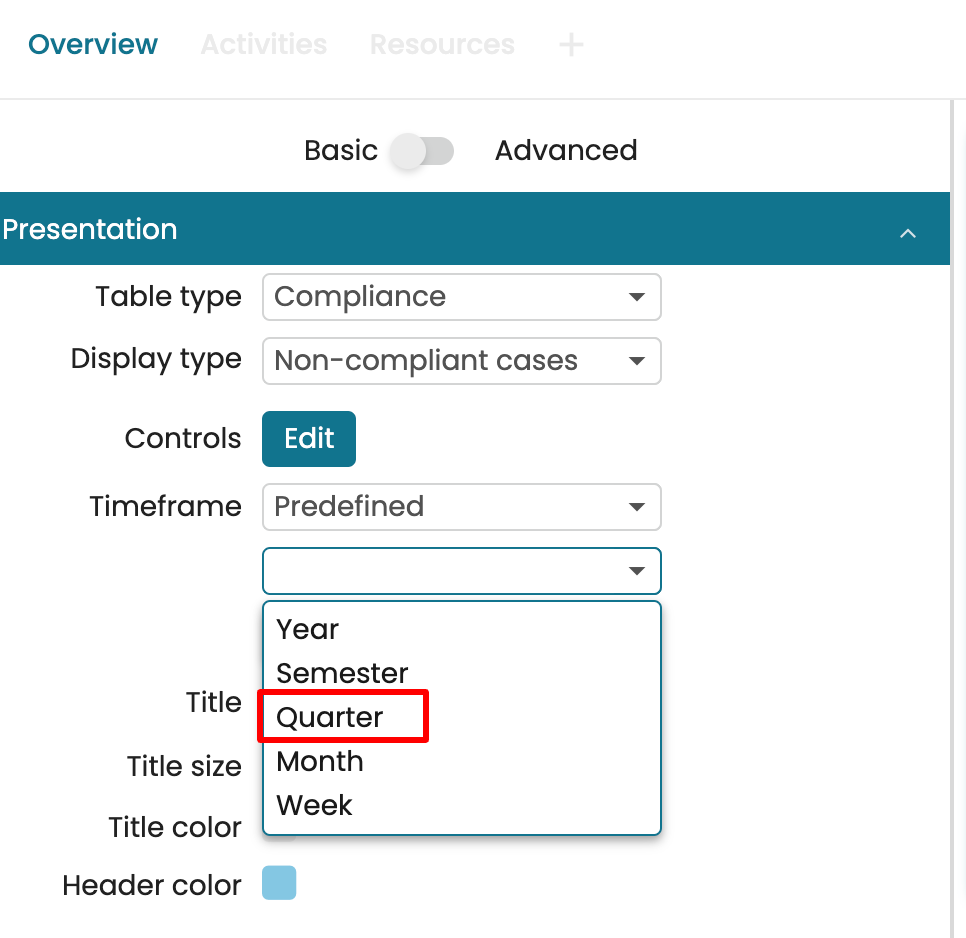
Task: Open the Display type dropdown
Action: [461, 360]
